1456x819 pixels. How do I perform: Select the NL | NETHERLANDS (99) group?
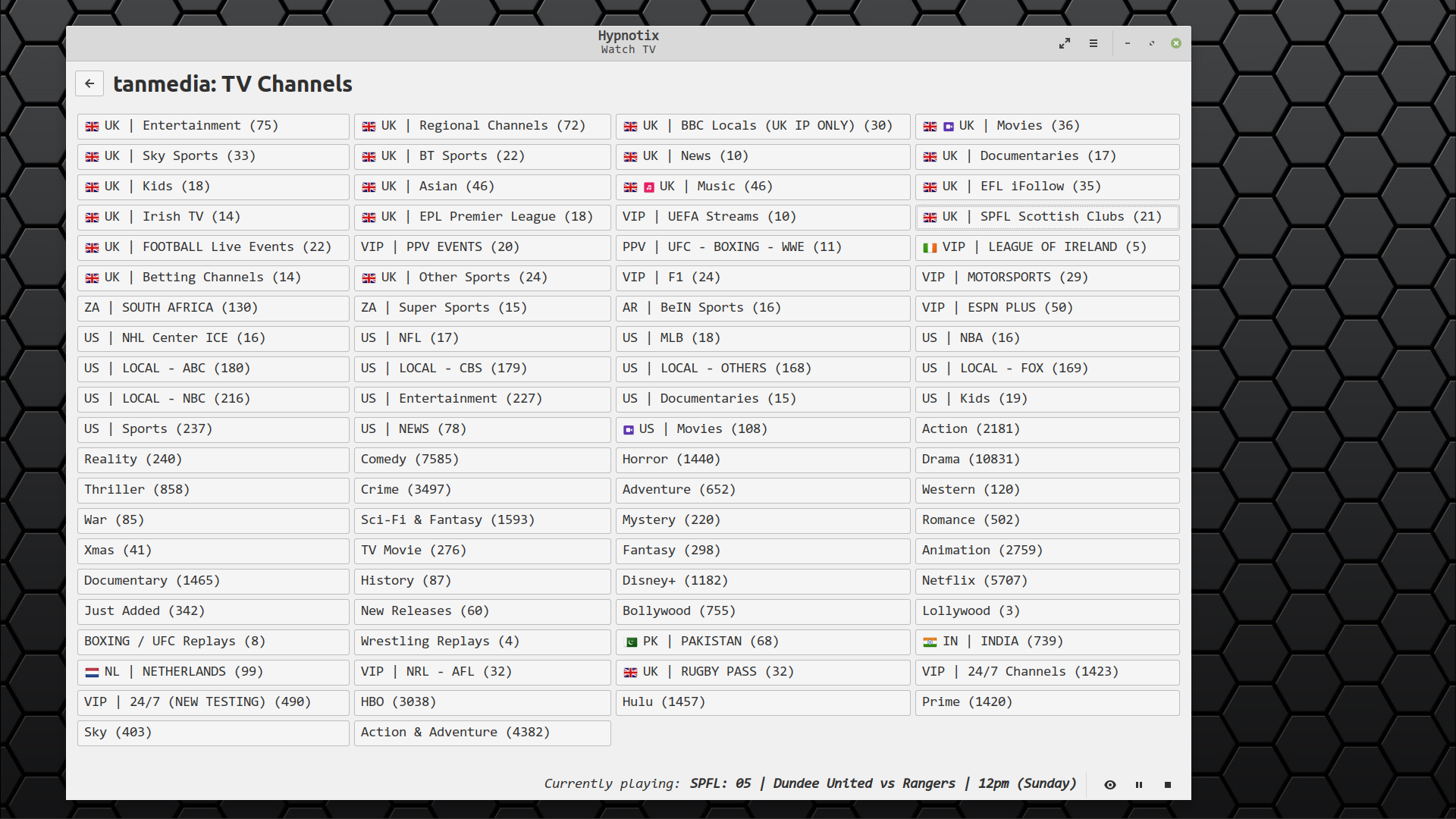pos(212,672)
